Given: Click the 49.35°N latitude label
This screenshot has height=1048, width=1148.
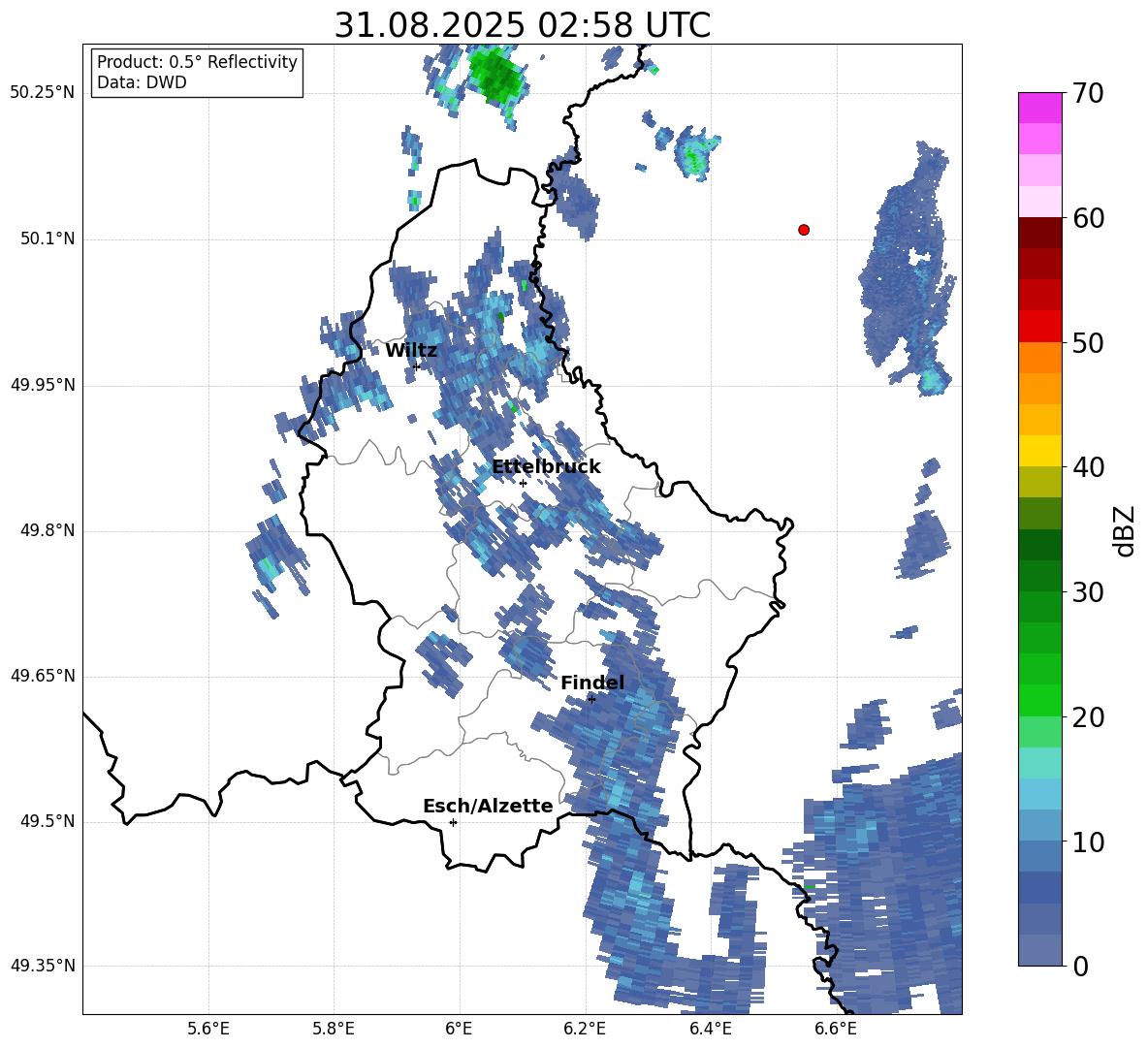Looking at the screenshot, I should (42, 966).
